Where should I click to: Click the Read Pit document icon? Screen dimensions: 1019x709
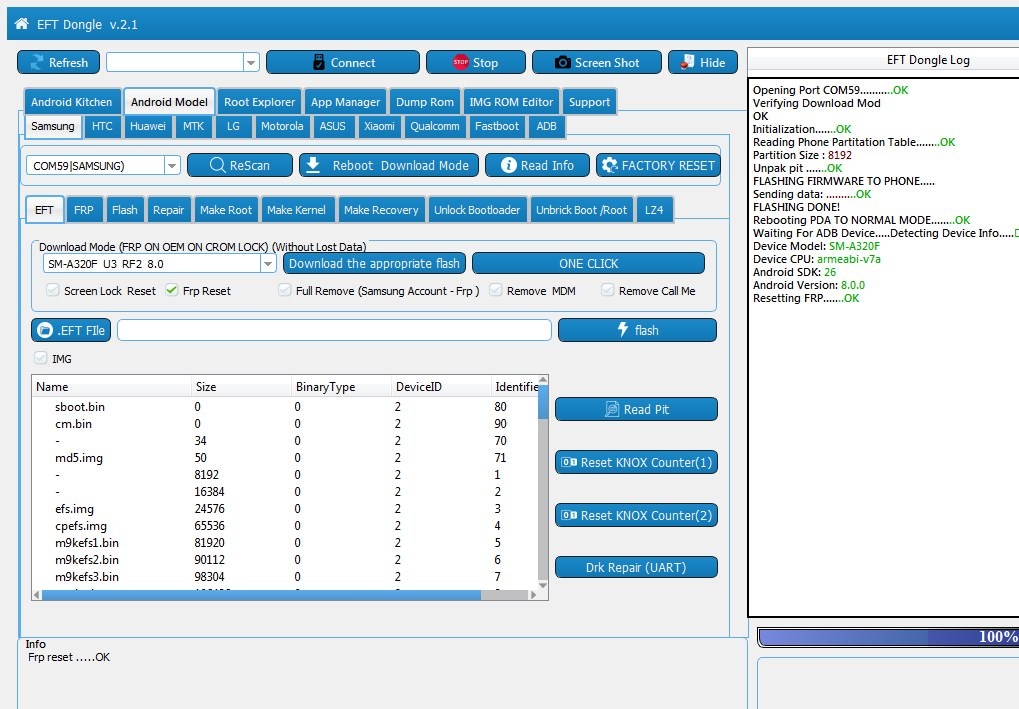(x=612, y=409)
